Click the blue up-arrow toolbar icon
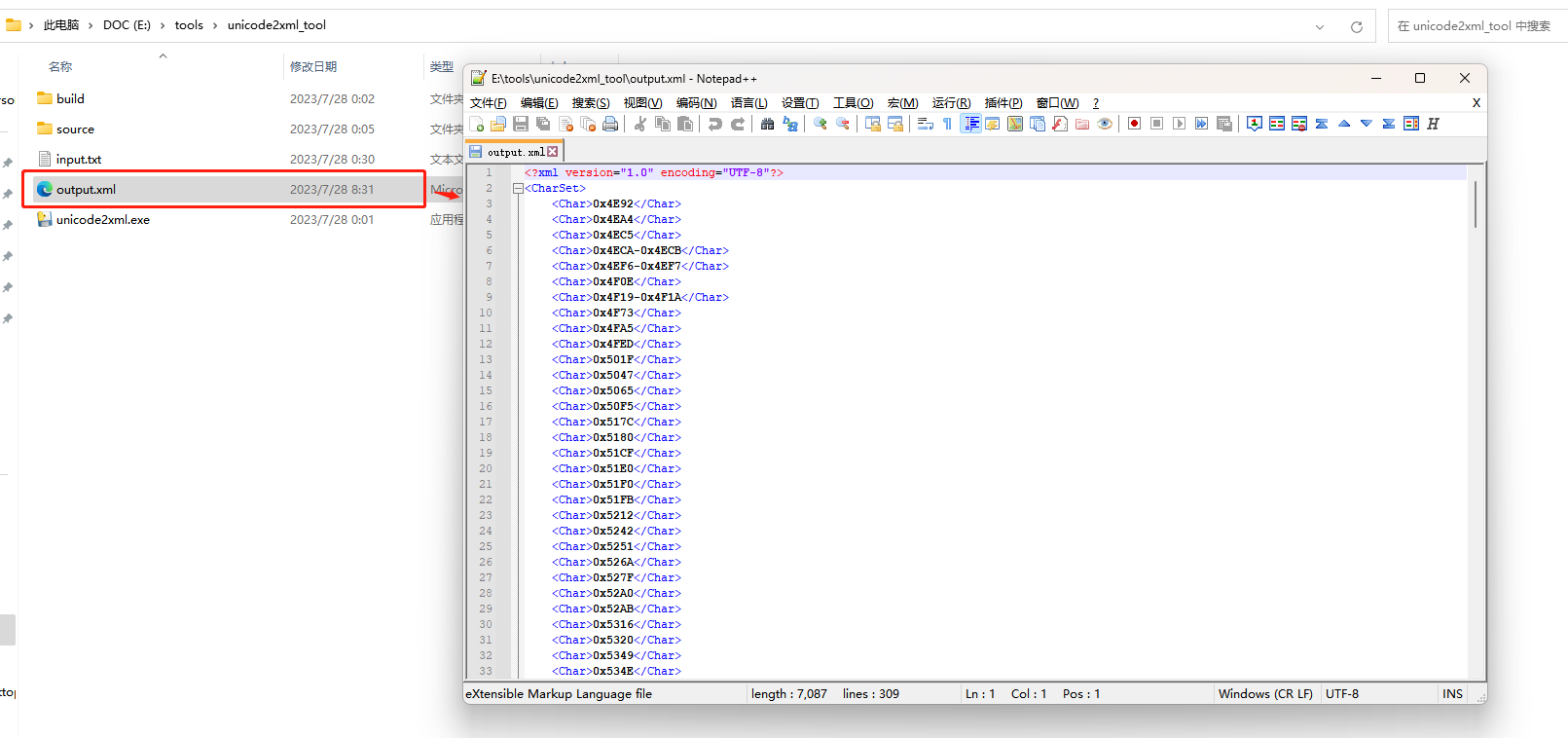This screenshot has height=738, width=1568. point(1344,124)
